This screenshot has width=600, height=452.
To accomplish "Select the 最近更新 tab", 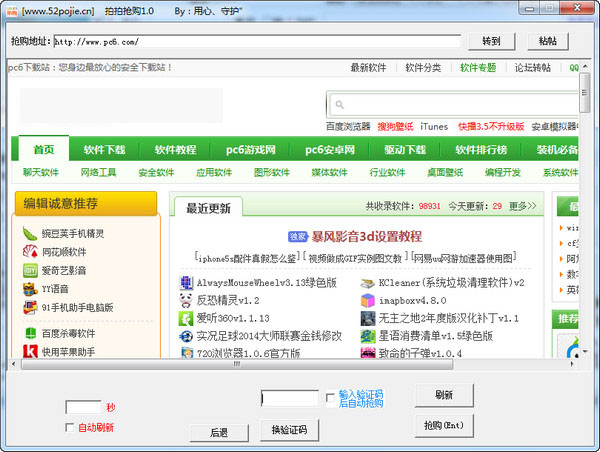I will pos(208,208).
